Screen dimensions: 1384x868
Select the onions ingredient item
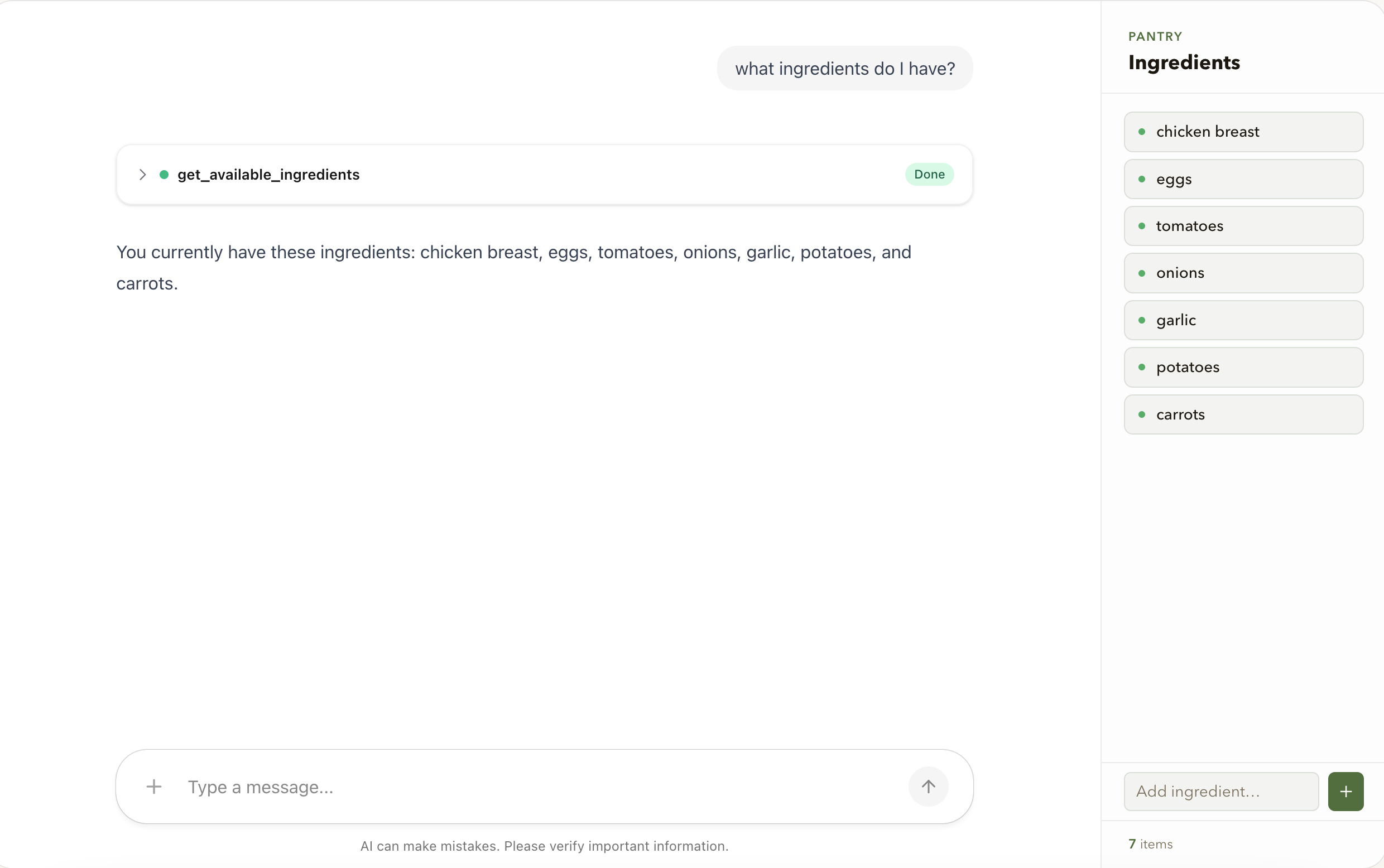click(1243, 273)
